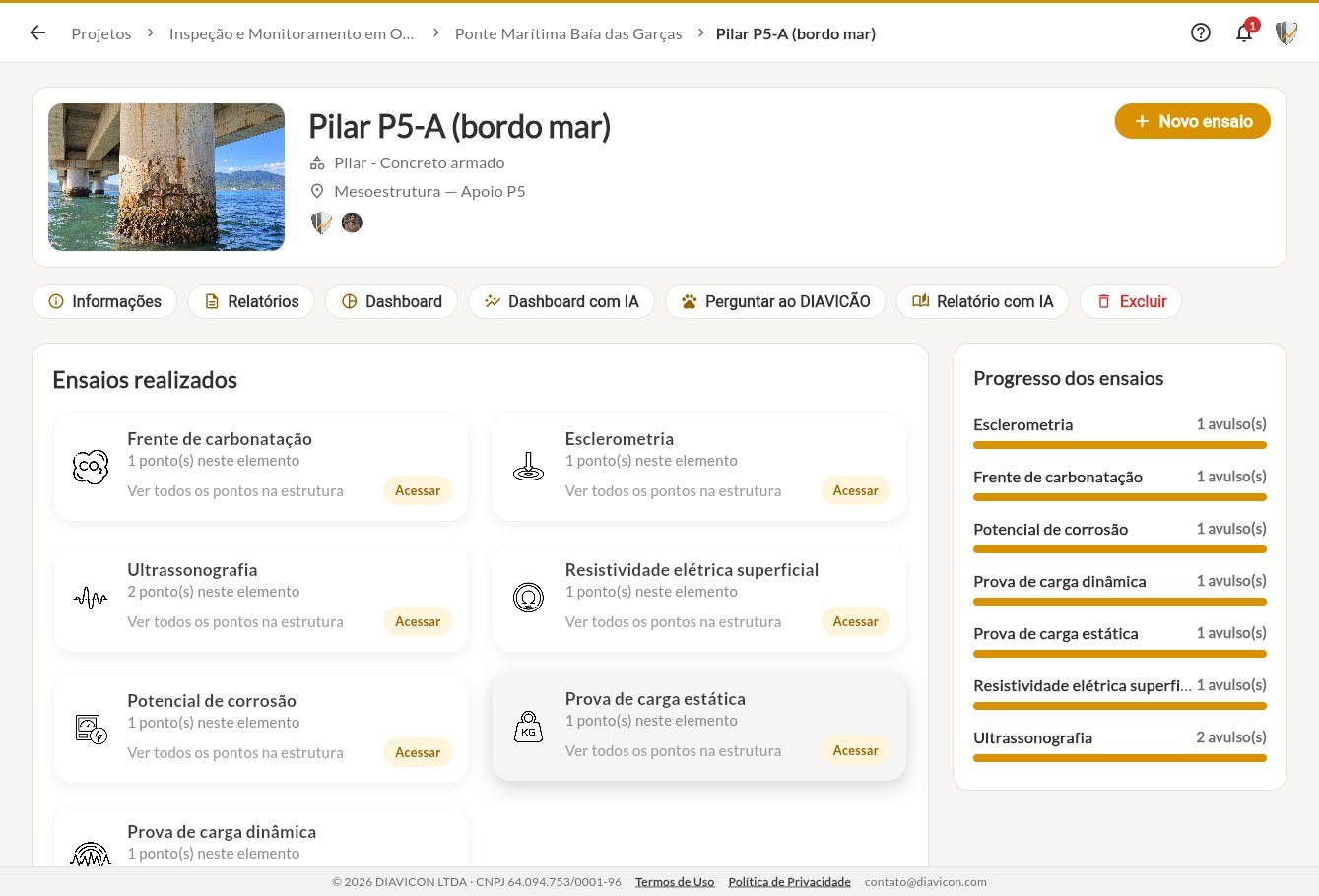The width and height of the screenshot is (1319, 896).
Task: Click the Potencial de corrosão meter icon
Action: 91,729
